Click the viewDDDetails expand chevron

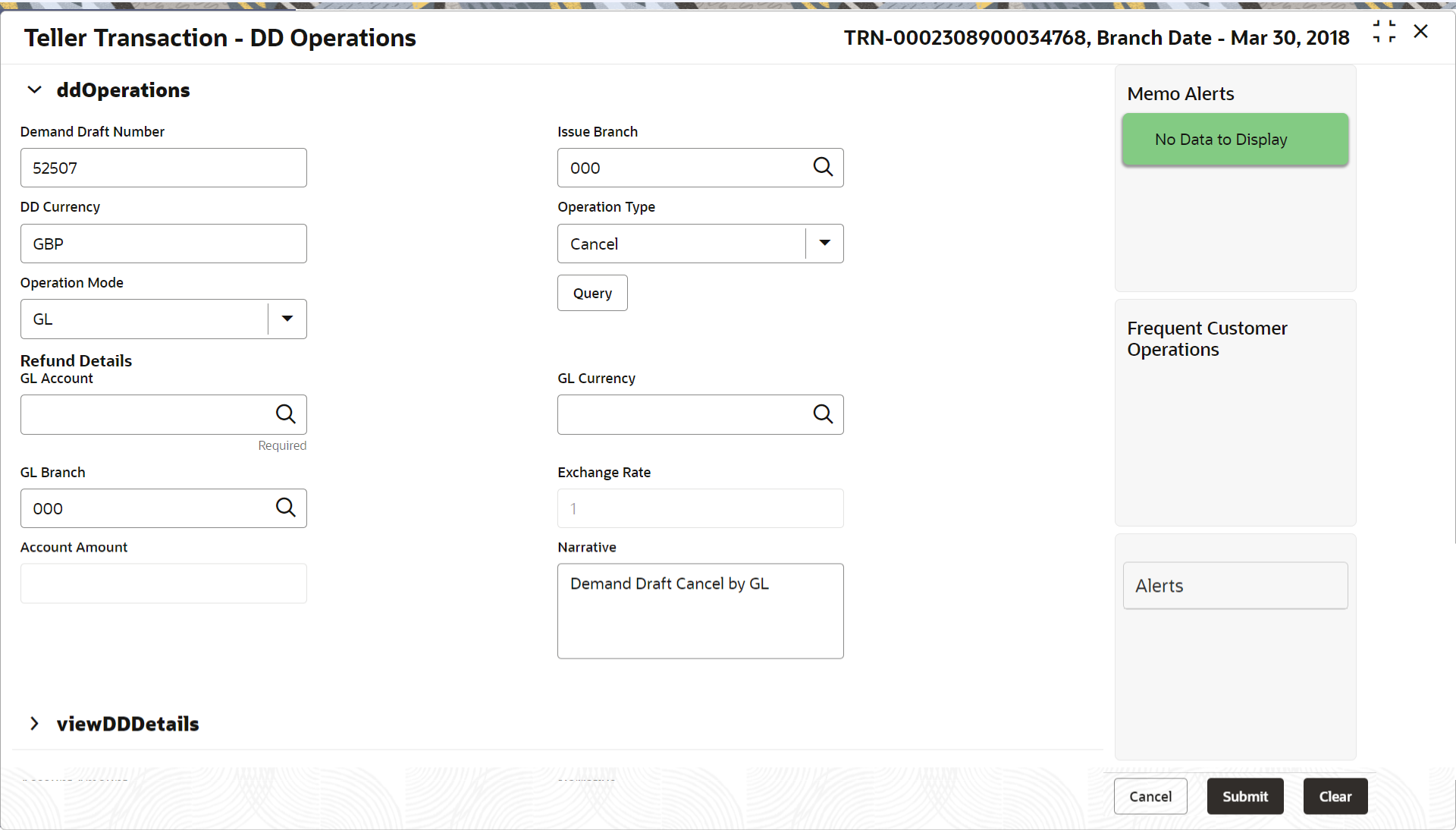pyautogui.click(x=35, y=723)
